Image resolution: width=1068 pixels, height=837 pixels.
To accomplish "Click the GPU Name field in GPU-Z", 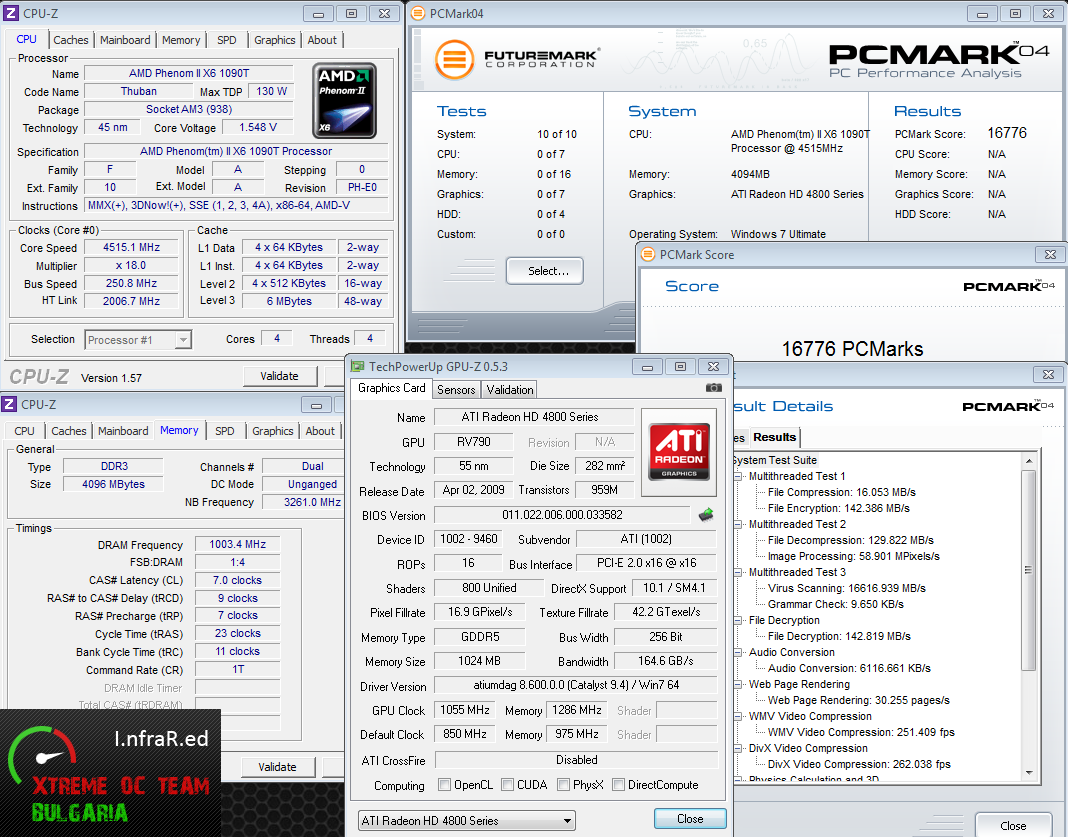I will tap(533, 417).
